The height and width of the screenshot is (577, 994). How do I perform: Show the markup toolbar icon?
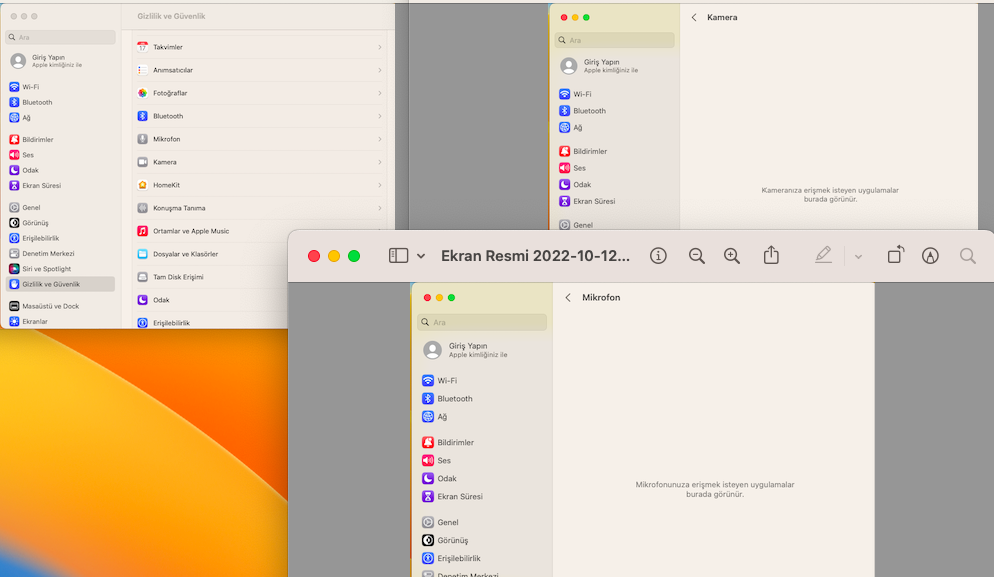coord(930,256)
